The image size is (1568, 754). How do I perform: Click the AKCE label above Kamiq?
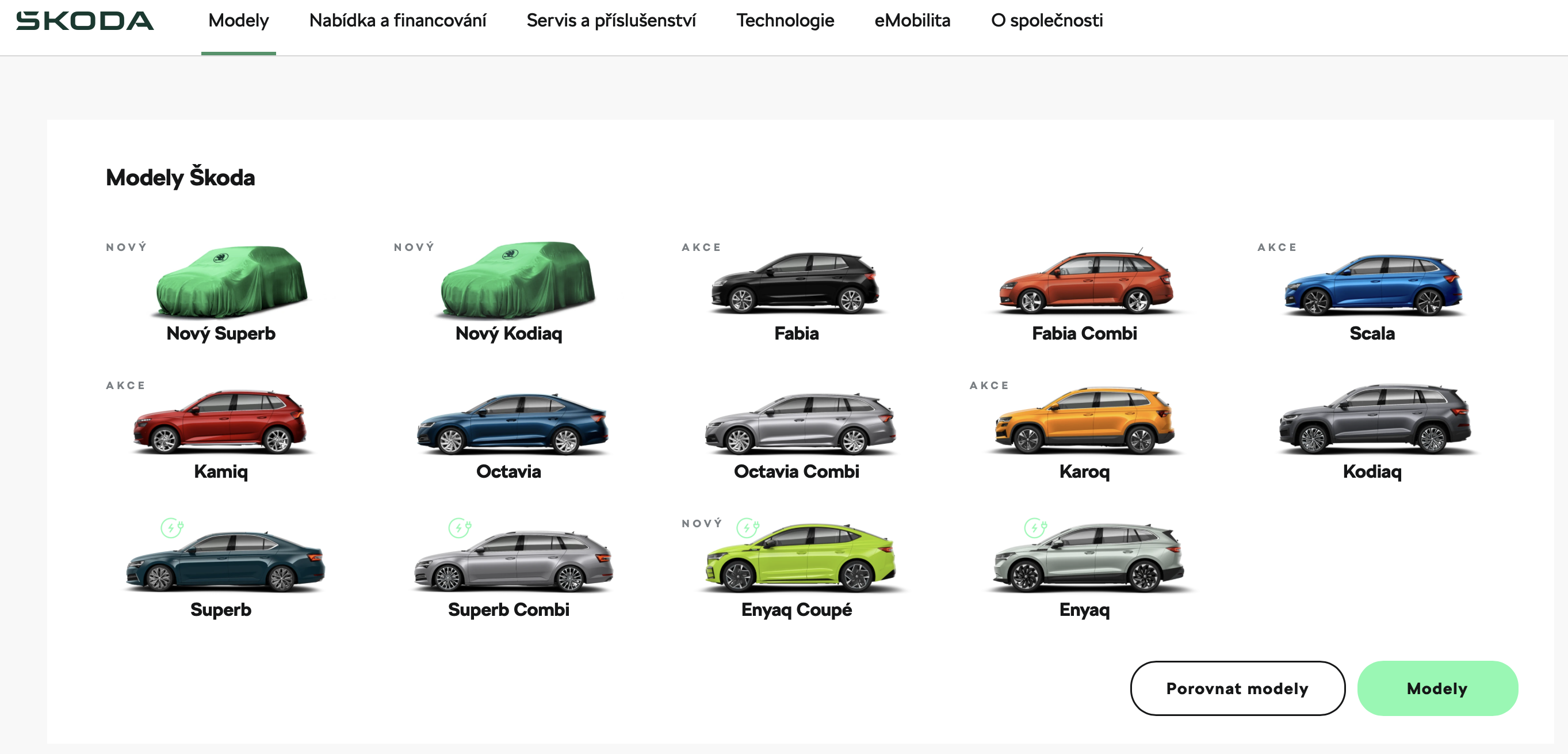click(x=125, y=386)
